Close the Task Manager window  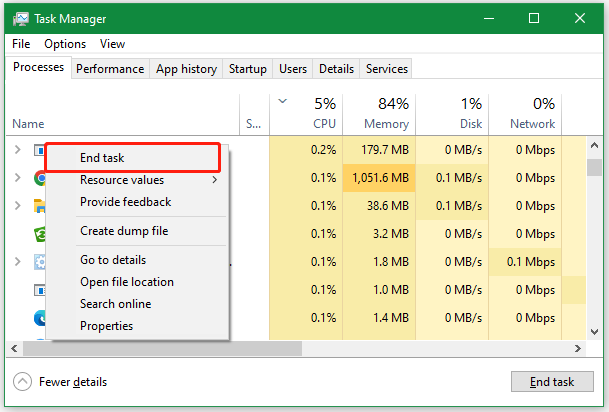(580, 18)
